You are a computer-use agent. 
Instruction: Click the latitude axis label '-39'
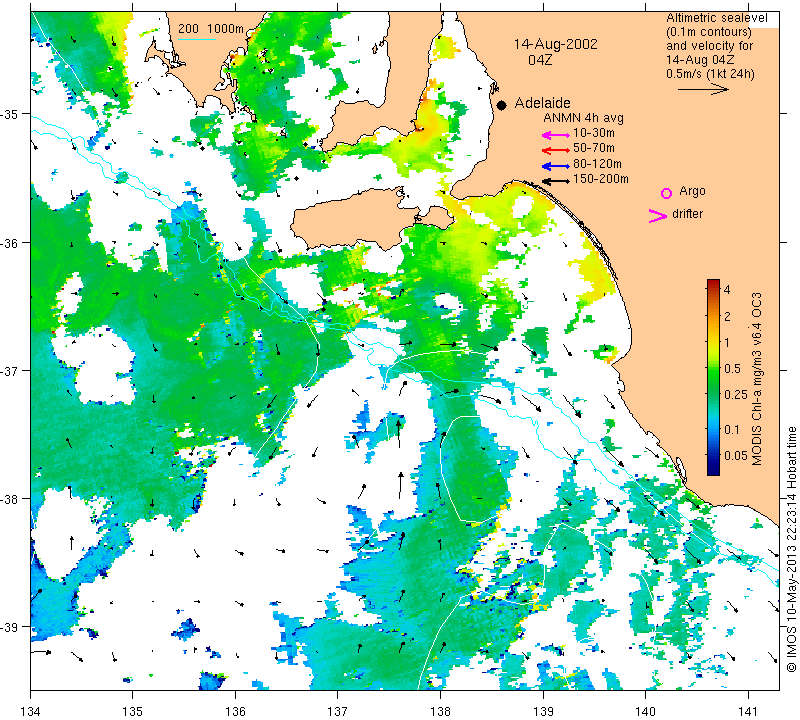[10, 627]
